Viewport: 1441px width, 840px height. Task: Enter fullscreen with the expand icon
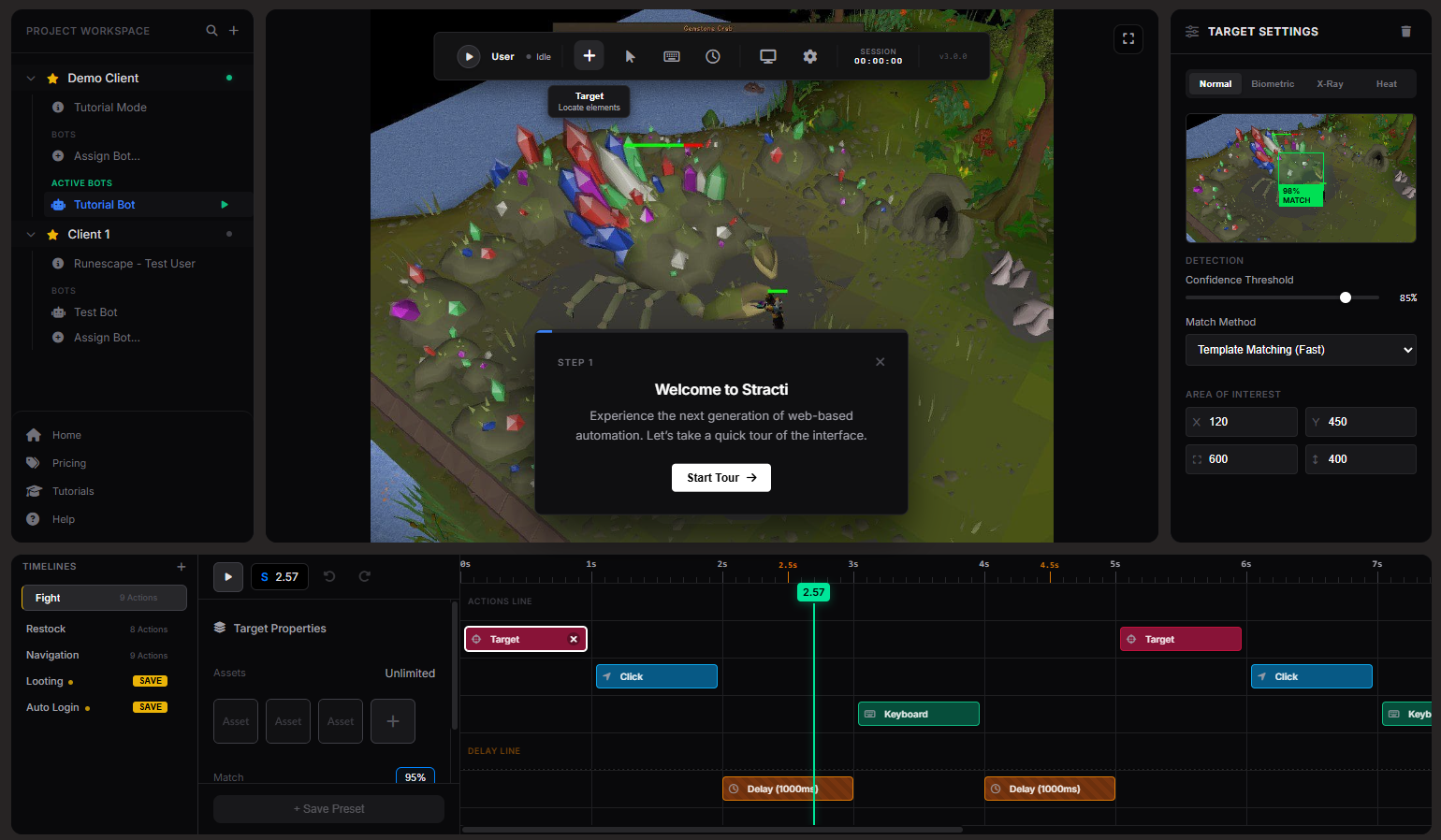pyautogui.click(x=1128, y=38)
